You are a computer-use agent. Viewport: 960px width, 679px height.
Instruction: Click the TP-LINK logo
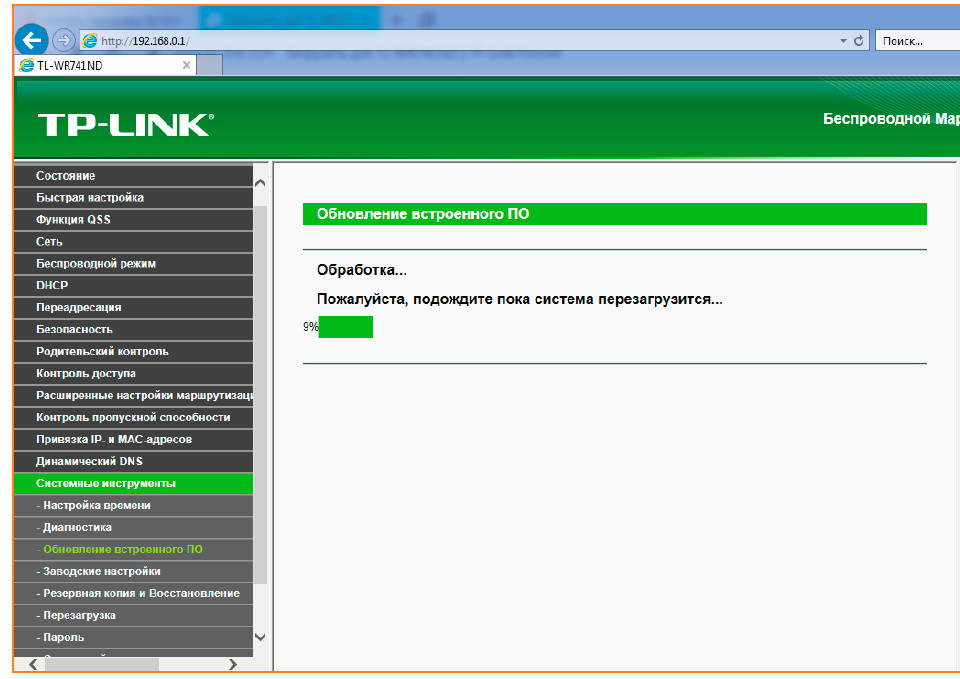click(125, 125)
